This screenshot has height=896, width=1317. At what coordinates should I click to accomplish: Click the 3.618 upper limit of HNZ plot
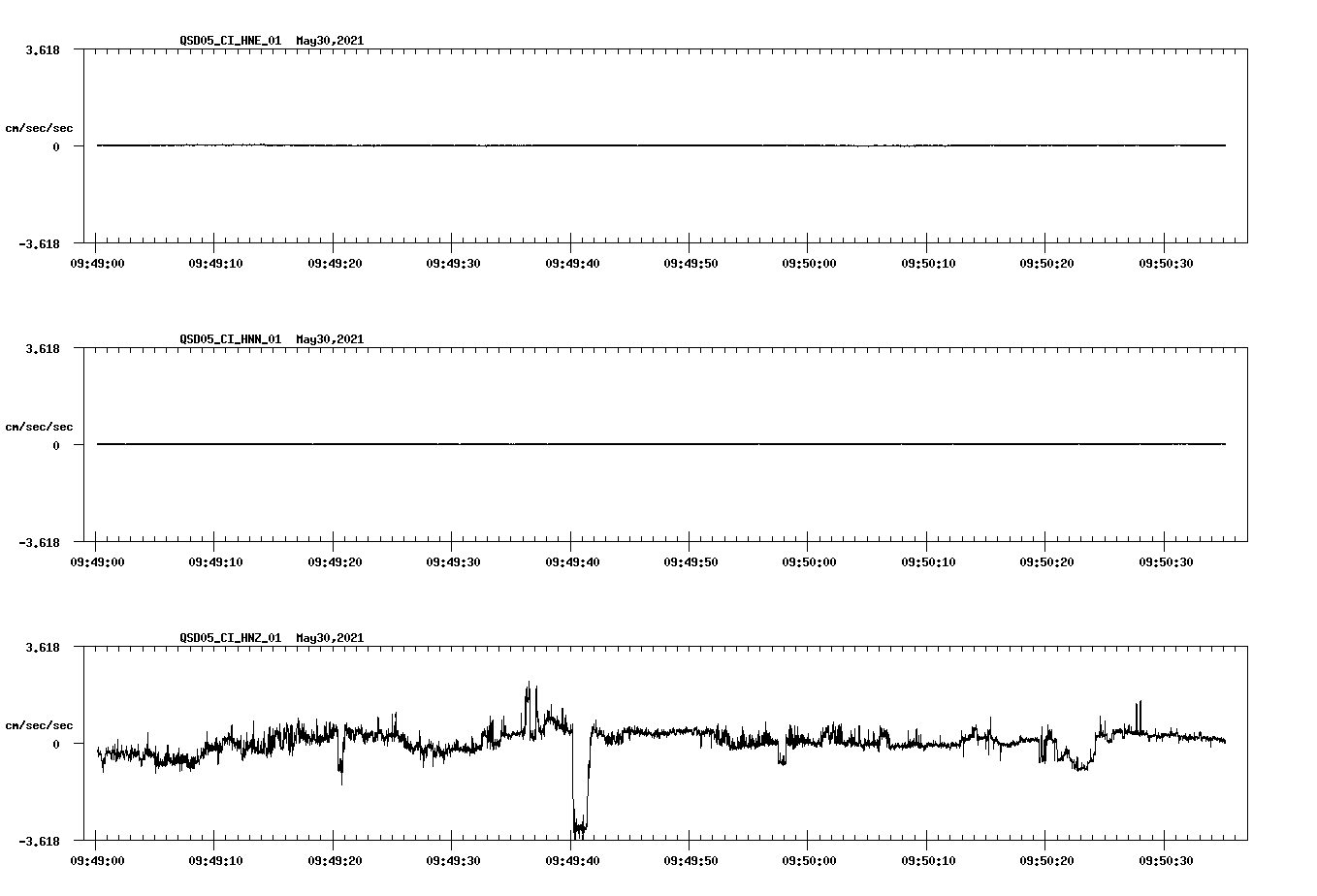43,647
